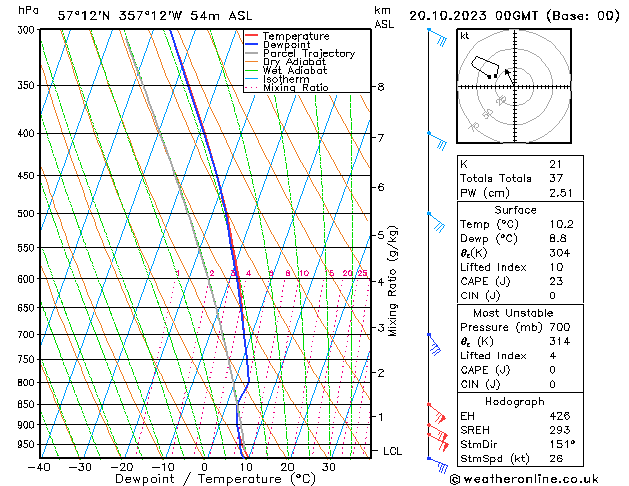
Task: Select the blue wind barb at 500 hPa
Action: click(x=437, y=222)
